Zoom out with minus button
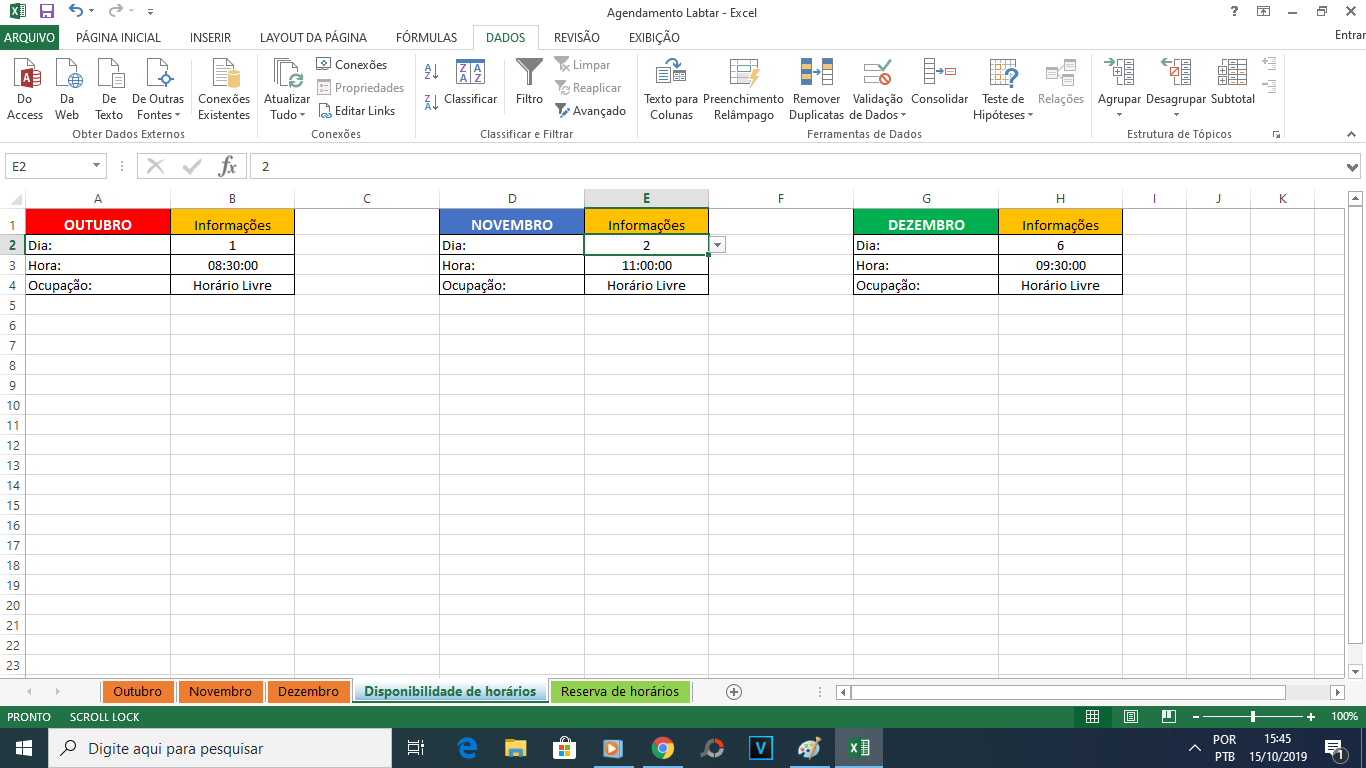 [x=1194, y=717]
